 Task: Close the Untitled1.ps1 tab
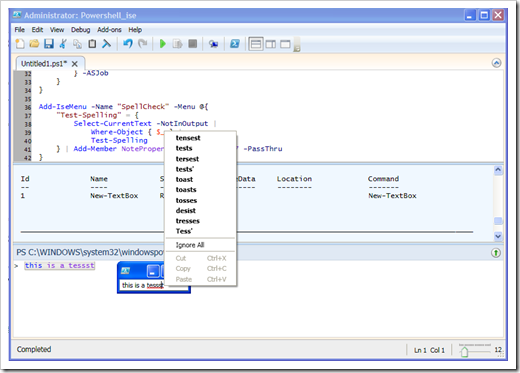pyautogui.click(x=75, y=64)
